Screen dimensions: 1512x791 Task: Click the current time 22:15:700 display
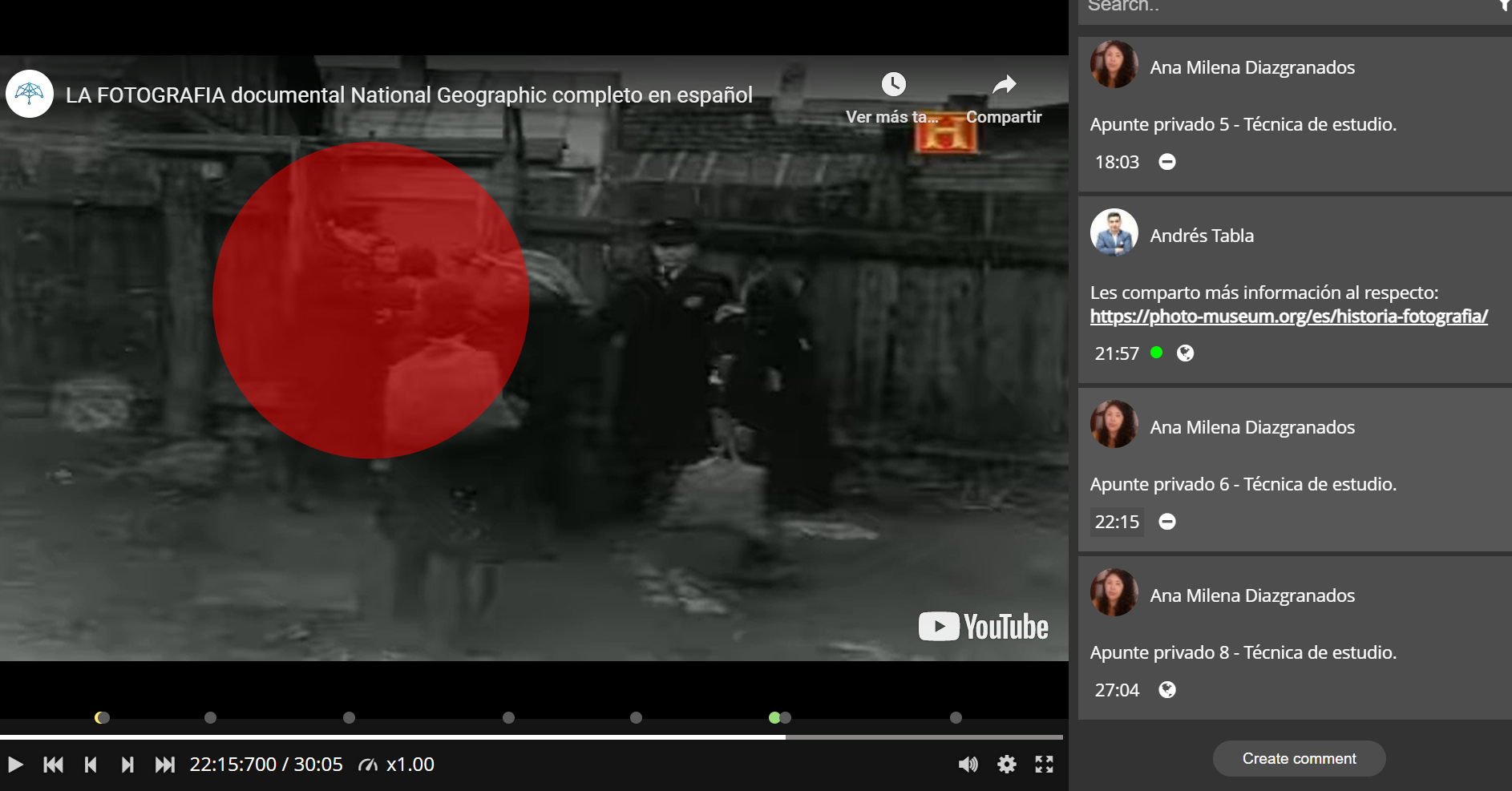[232, 765]
